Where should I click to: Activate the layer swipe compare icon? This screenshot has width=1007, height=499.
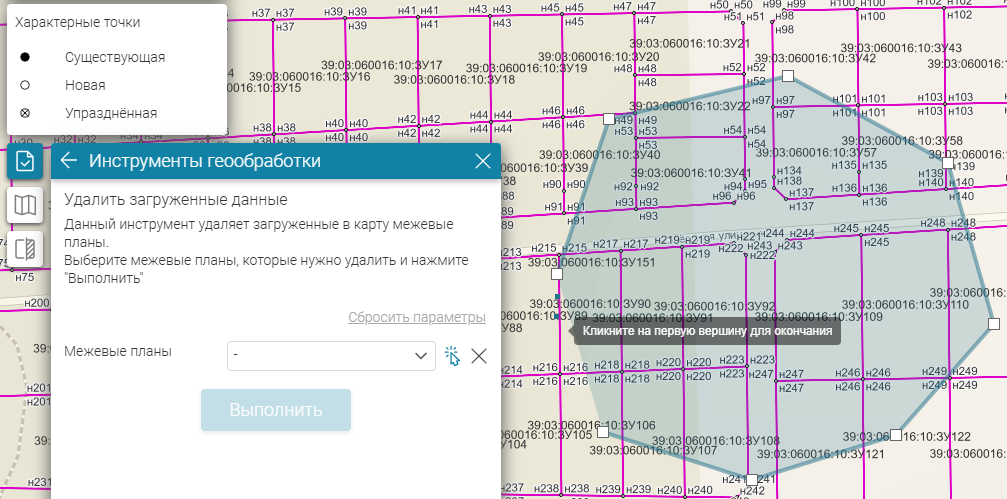click(25, 249)
